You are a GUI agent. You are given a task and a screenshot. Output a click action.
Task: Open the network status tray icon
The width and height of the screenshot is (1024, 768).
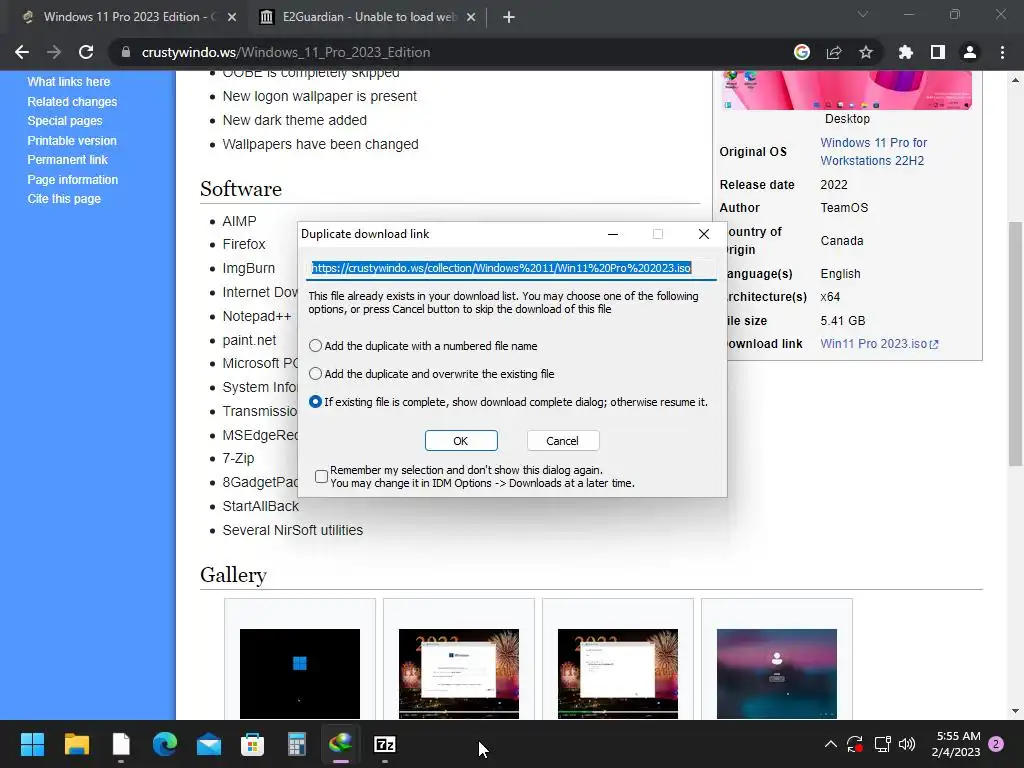882,744
